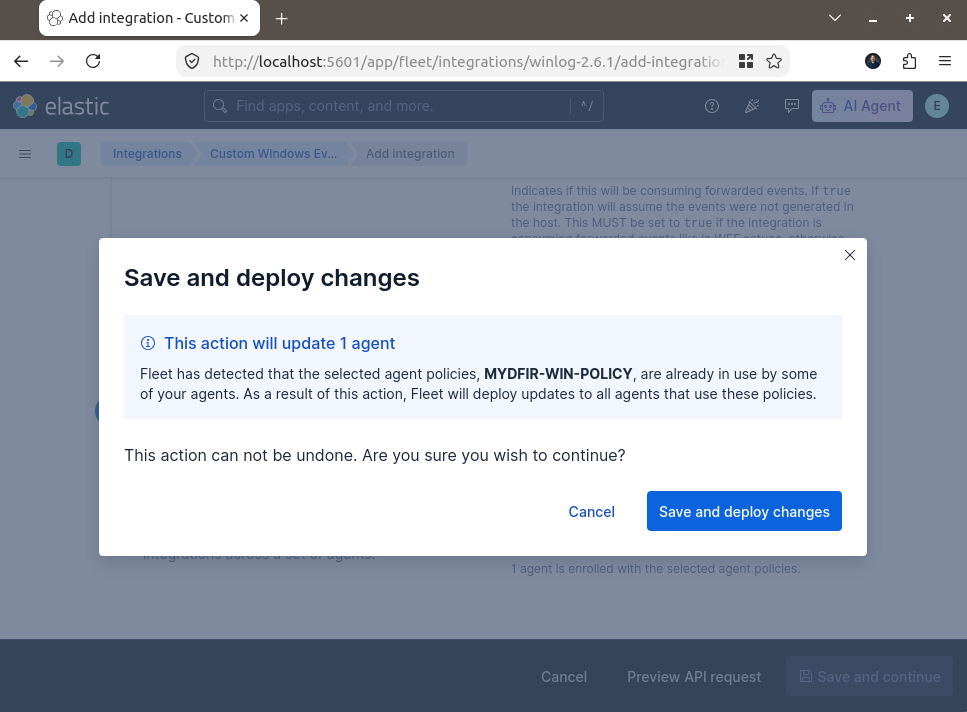This screenshot has width=967, height=712.
Task: Open the browser extensions menu
Action: click(x=909, y=61)
